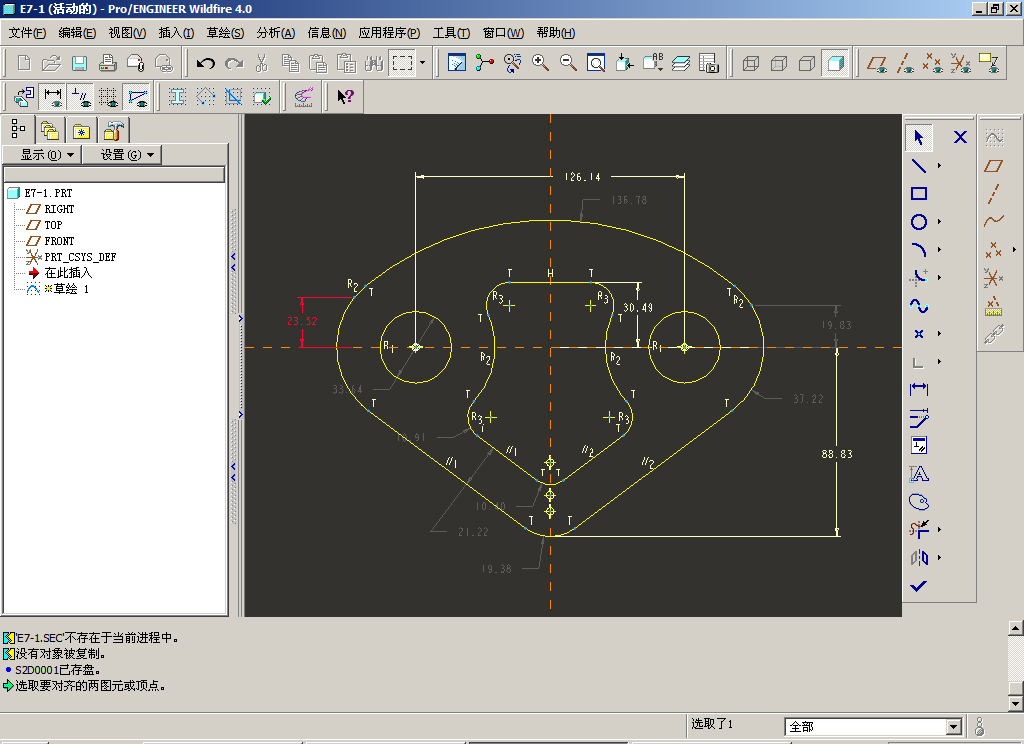Accept the sketch with the blue checkmark
Image resolution: width=1024 pixels, height=744 pixels.
(x=919, y=586)
